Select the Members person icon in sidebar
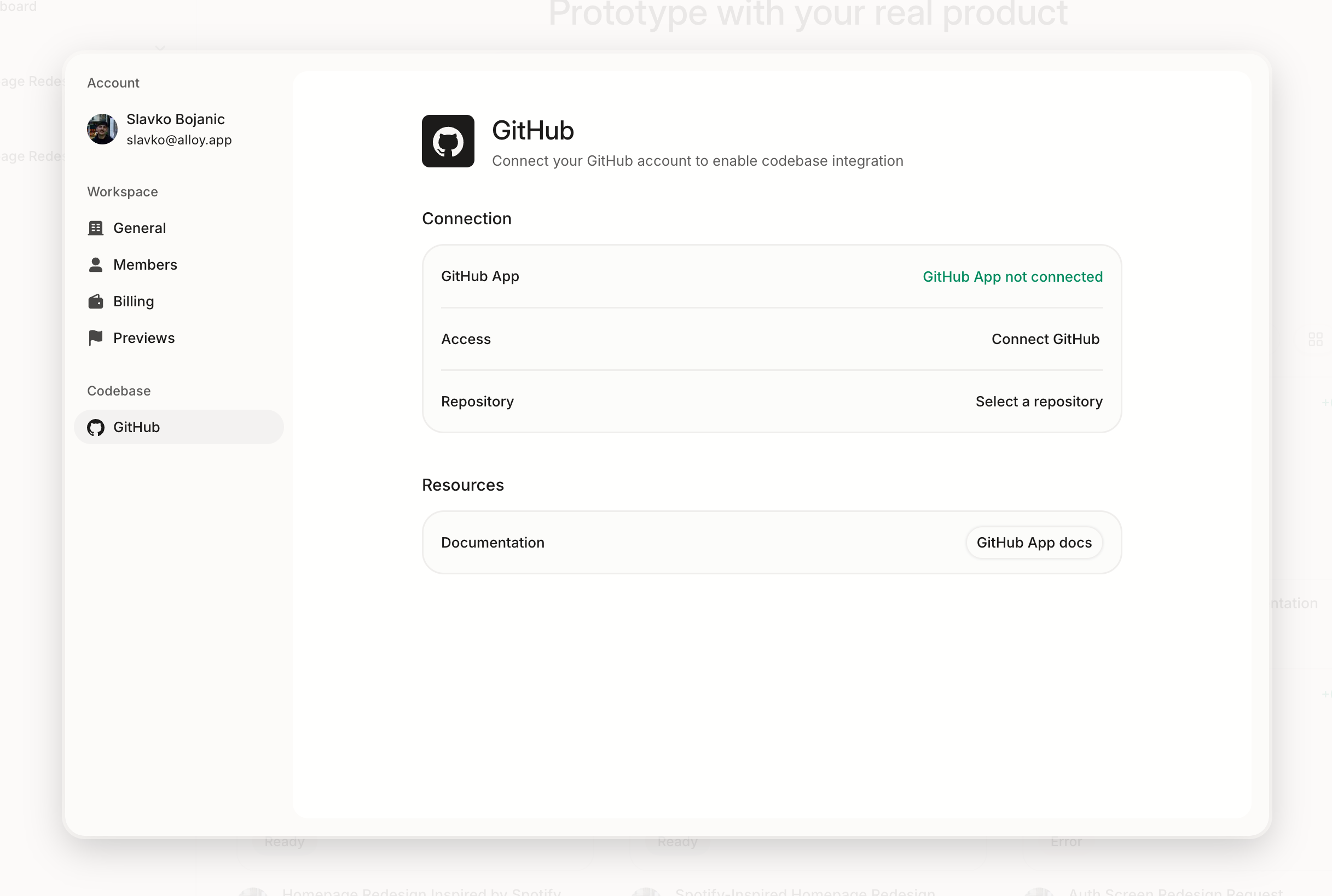 click(x=95, y=264)
